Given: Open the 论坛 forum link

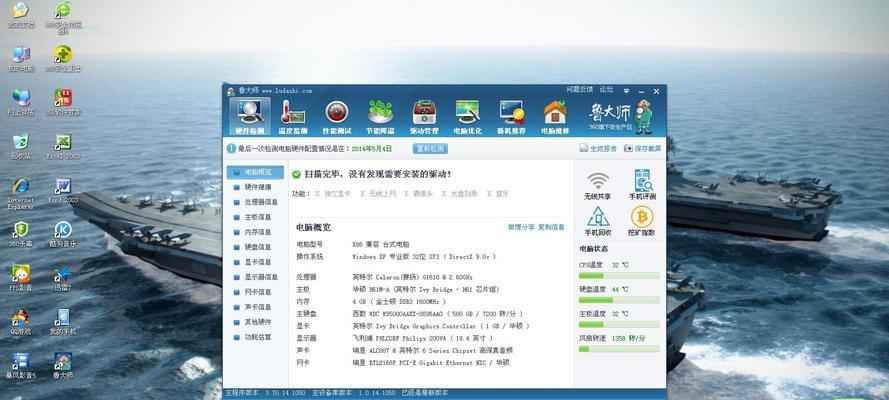Looking at the screenshot, I should coord(607,90).
